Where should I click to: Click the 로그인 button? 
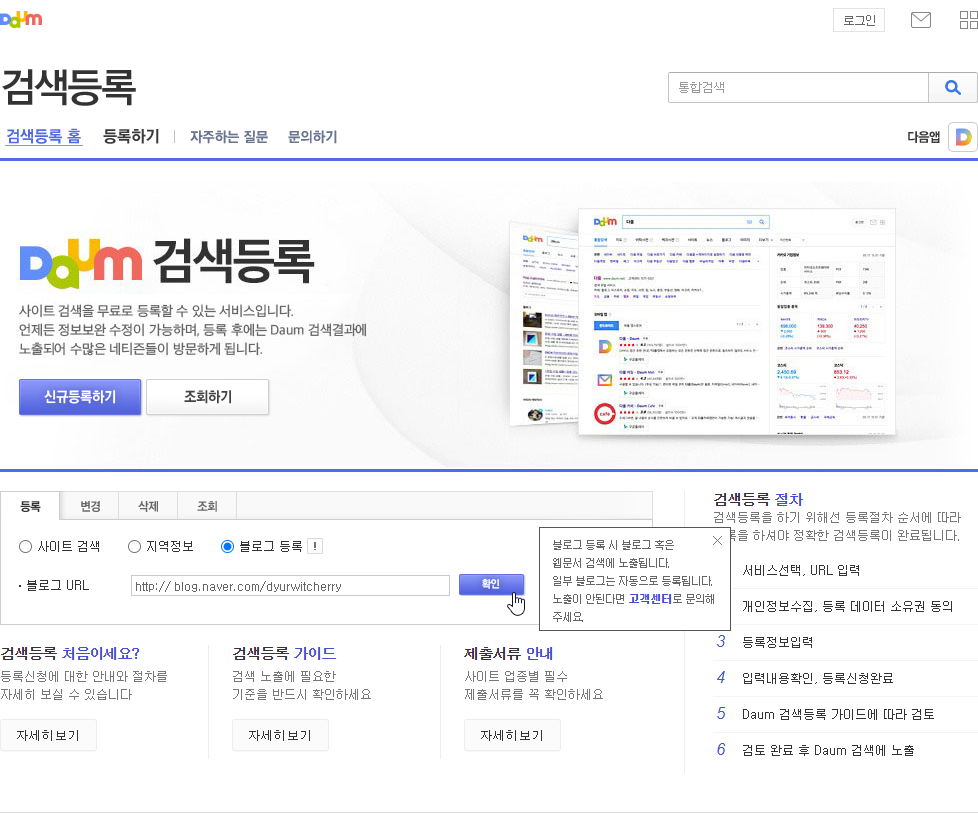(859, 20)
